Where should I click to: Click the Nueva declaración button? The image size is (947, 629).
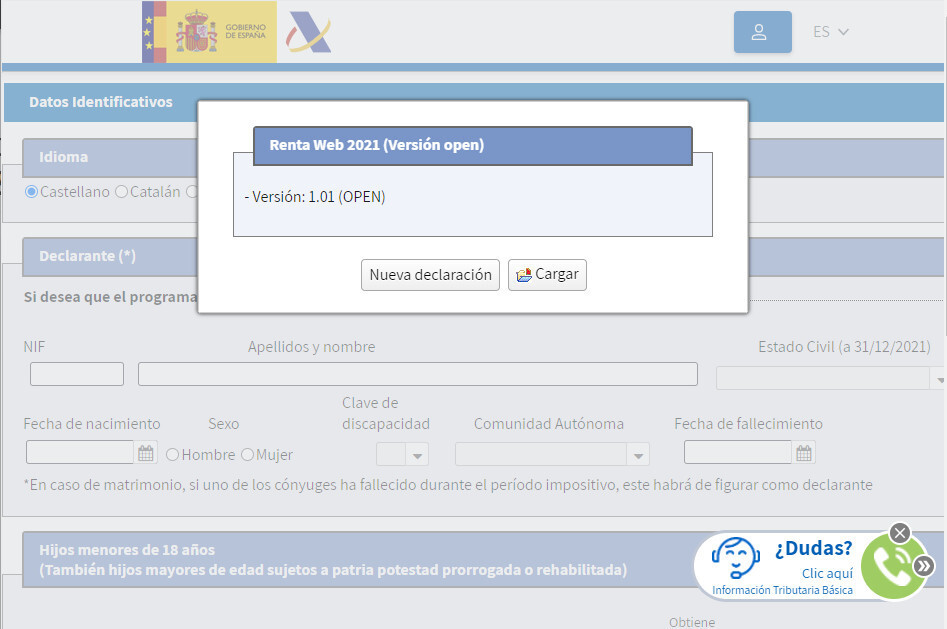pyautogui.click(x=430, y=275)
